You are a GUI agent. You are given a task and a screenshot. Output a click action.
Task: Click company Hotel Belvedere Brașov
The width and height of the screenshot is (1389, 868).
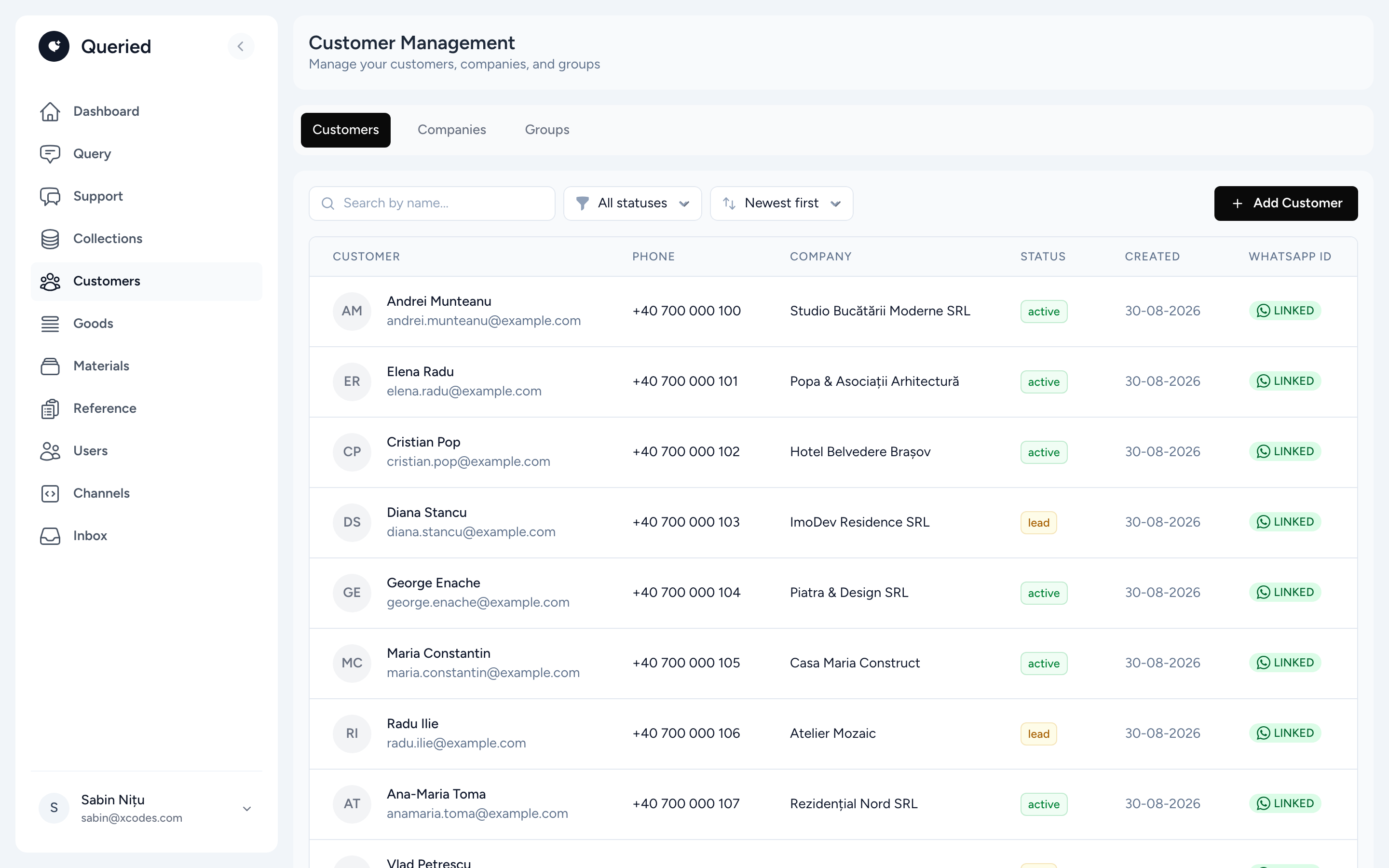coord(860,452)
